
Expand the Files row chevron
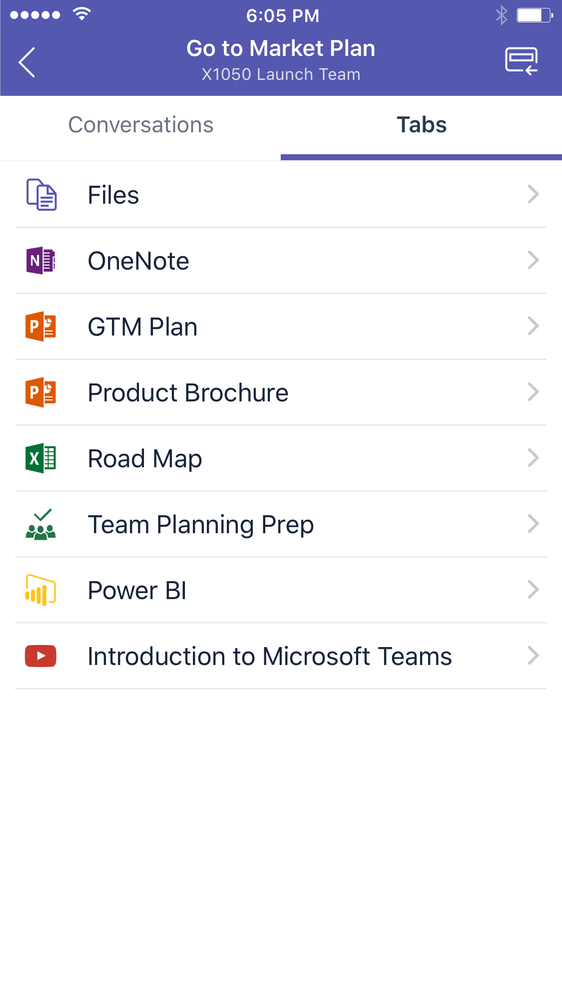pyautogui.click(x=533, y=194)
